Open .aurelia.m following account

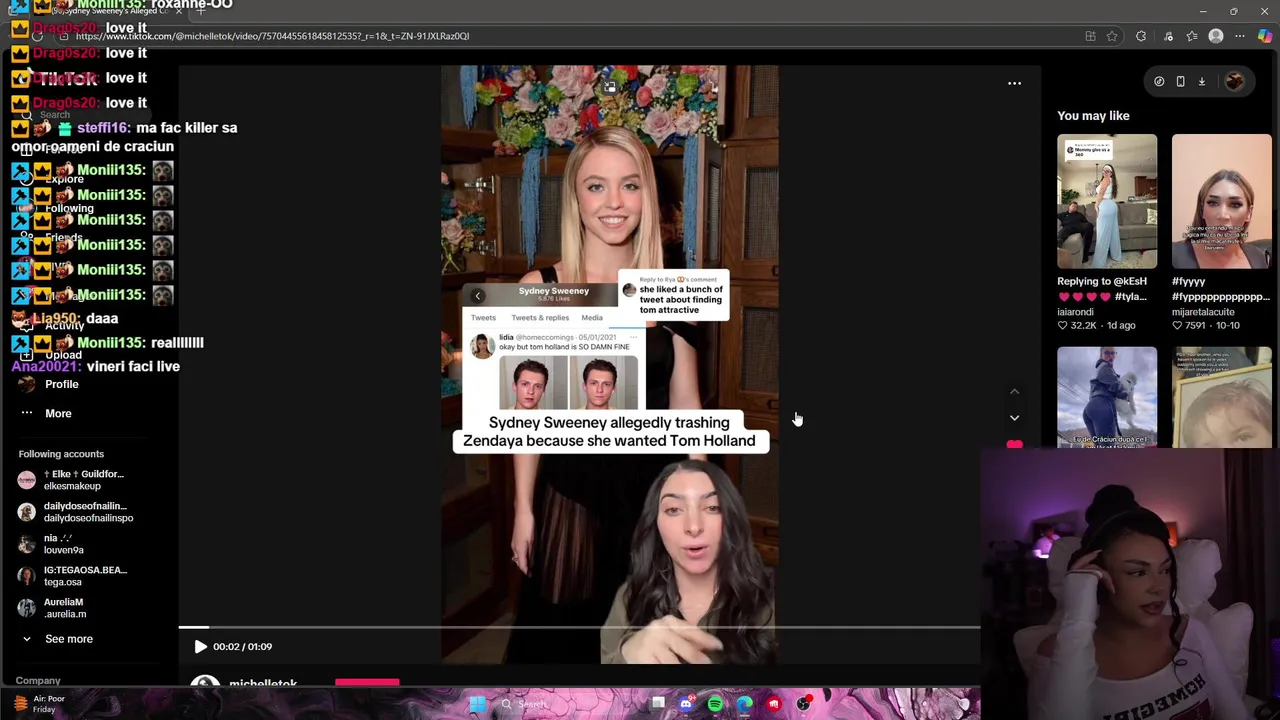(52, 608)
